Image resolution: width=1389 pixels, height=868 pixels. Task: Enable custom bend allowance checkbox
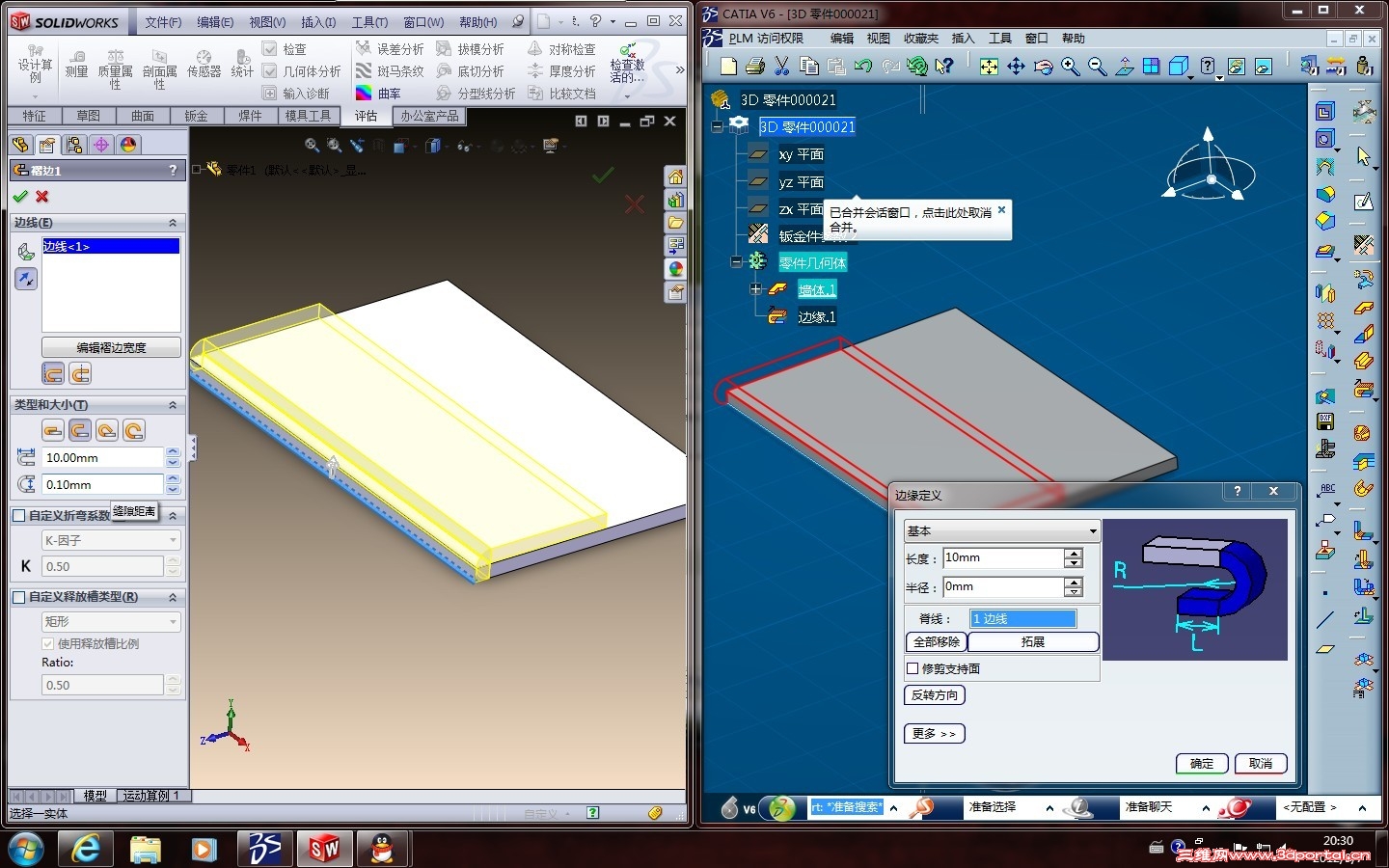(18, 516)
